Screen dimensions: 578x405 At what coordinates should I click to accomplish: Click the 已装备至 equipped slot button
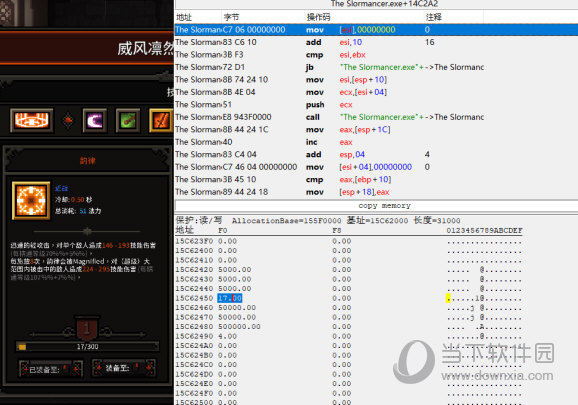51,369
